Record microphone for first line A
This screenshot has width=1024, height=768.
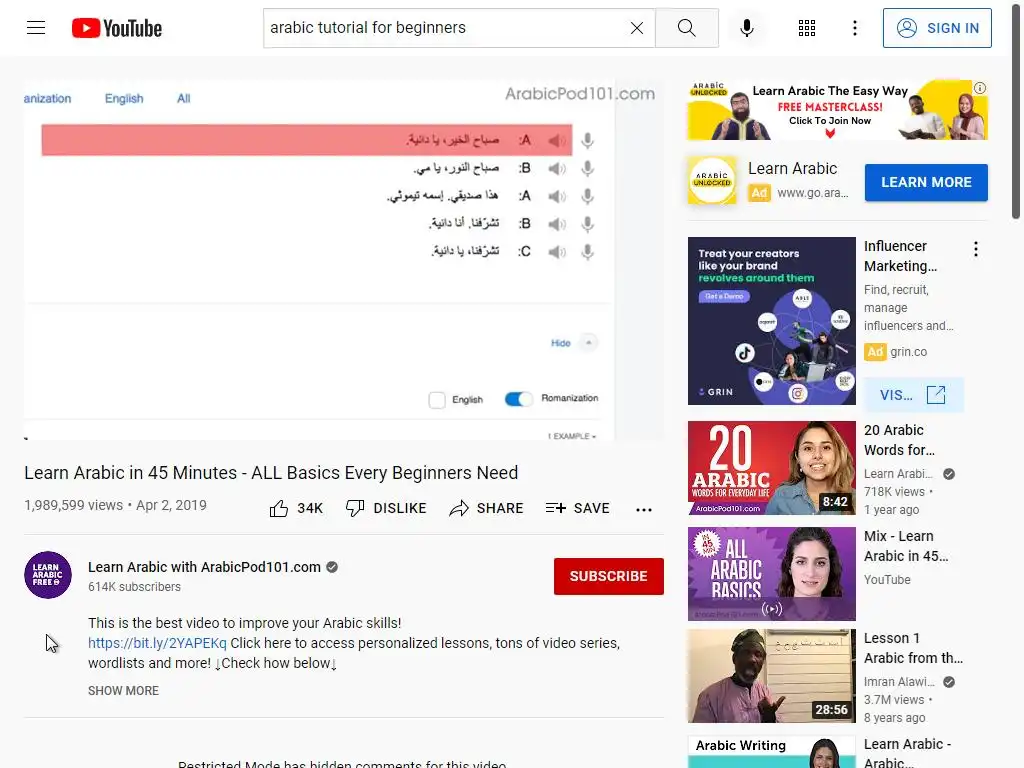tap(588, 140)
